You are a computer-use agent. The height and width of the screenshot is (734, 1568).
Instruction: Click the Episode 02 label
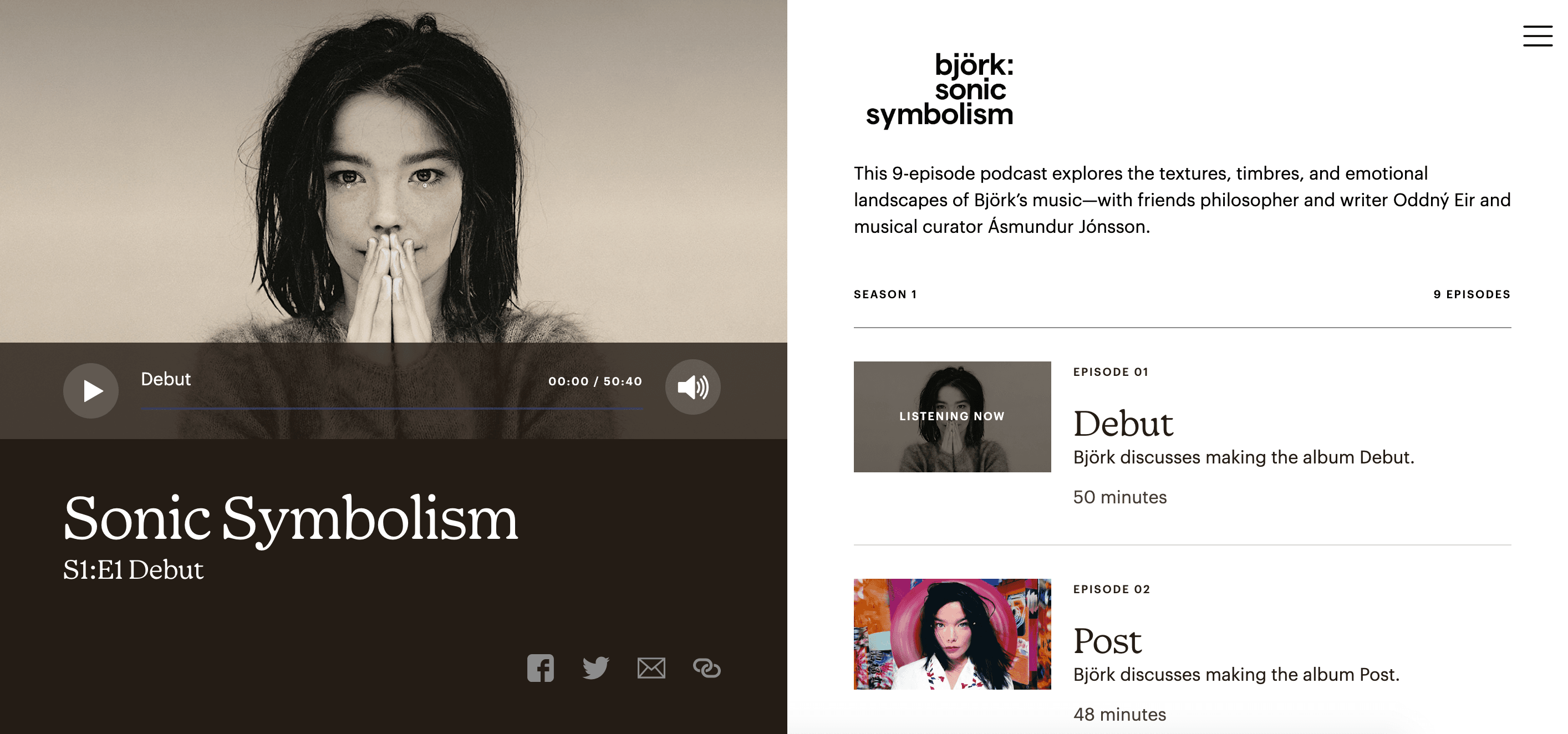[x=1112, y=589]
